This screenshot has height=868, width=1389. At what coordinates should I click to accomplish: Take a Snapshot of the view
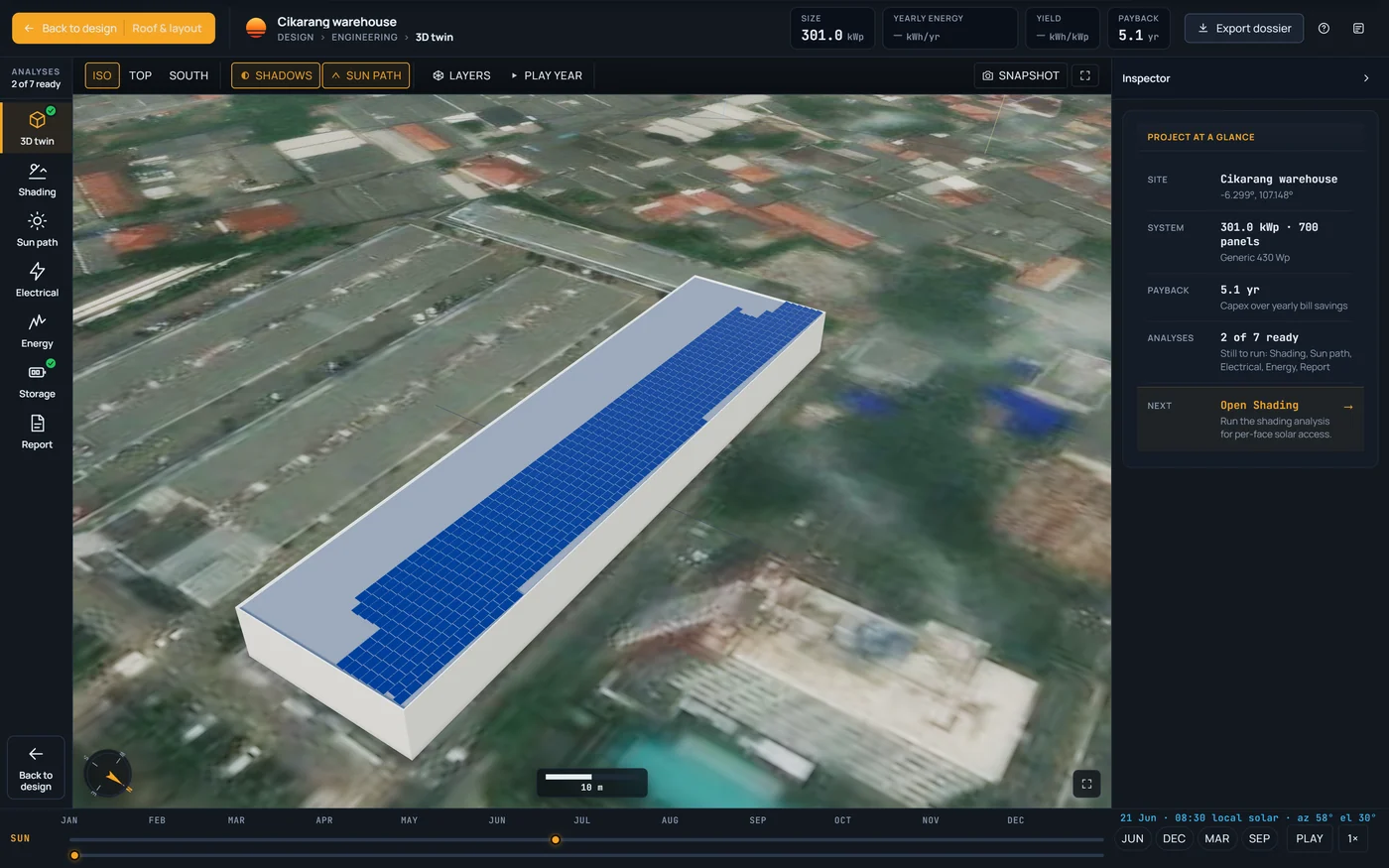pyautogui.click(x=1021, y=75)
